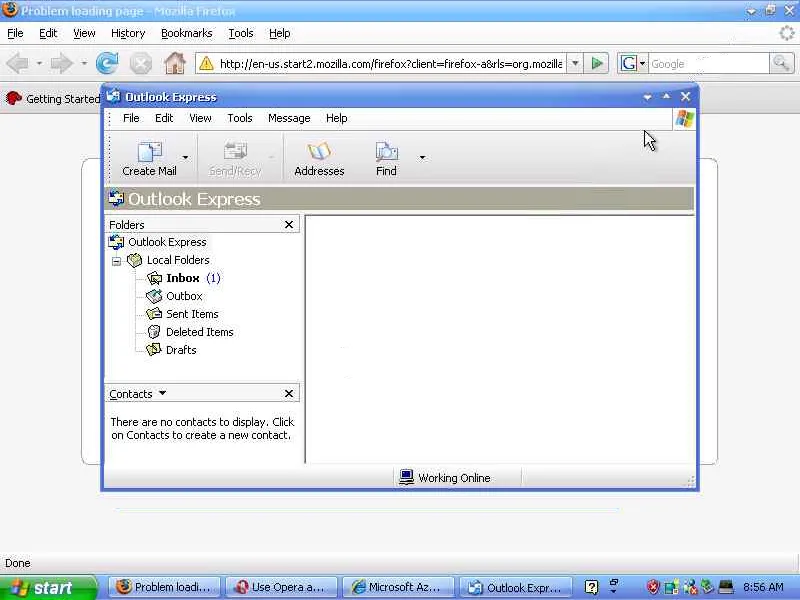Open Outlook Express View menu
Screen dimensions: 800x600
200,118
